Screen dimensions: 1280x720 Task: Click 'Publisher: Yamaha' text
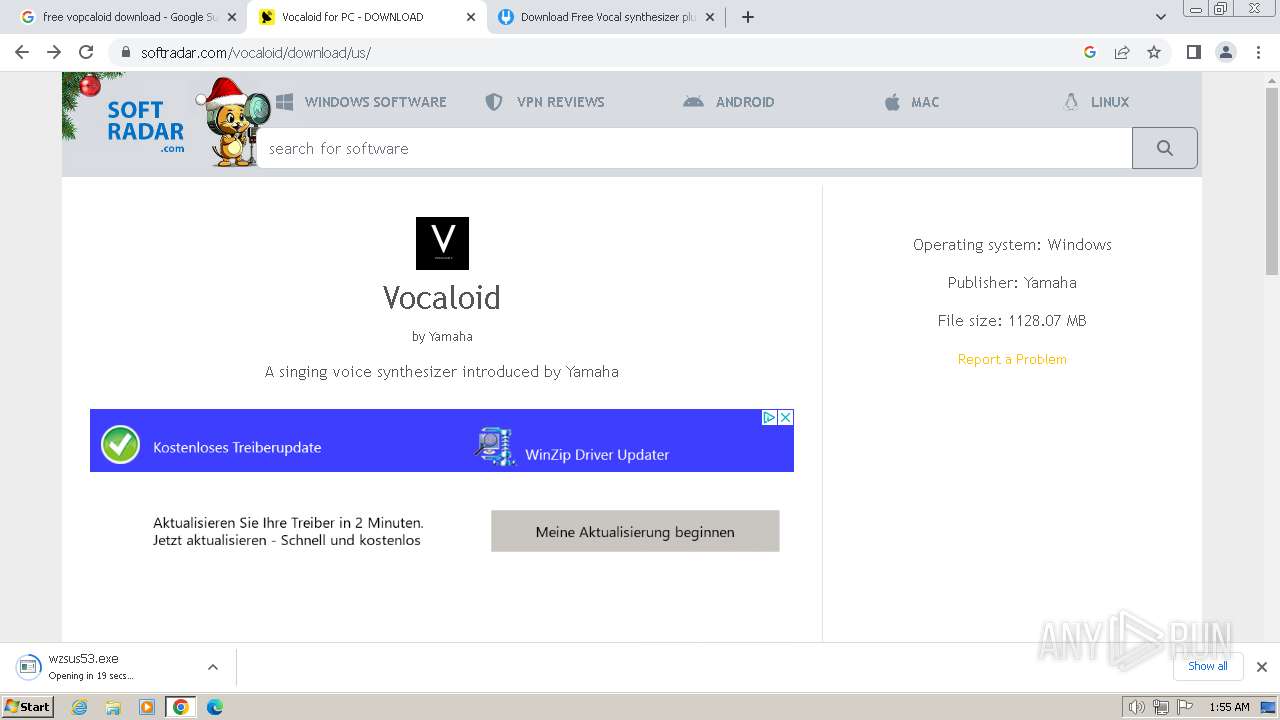1012,282
